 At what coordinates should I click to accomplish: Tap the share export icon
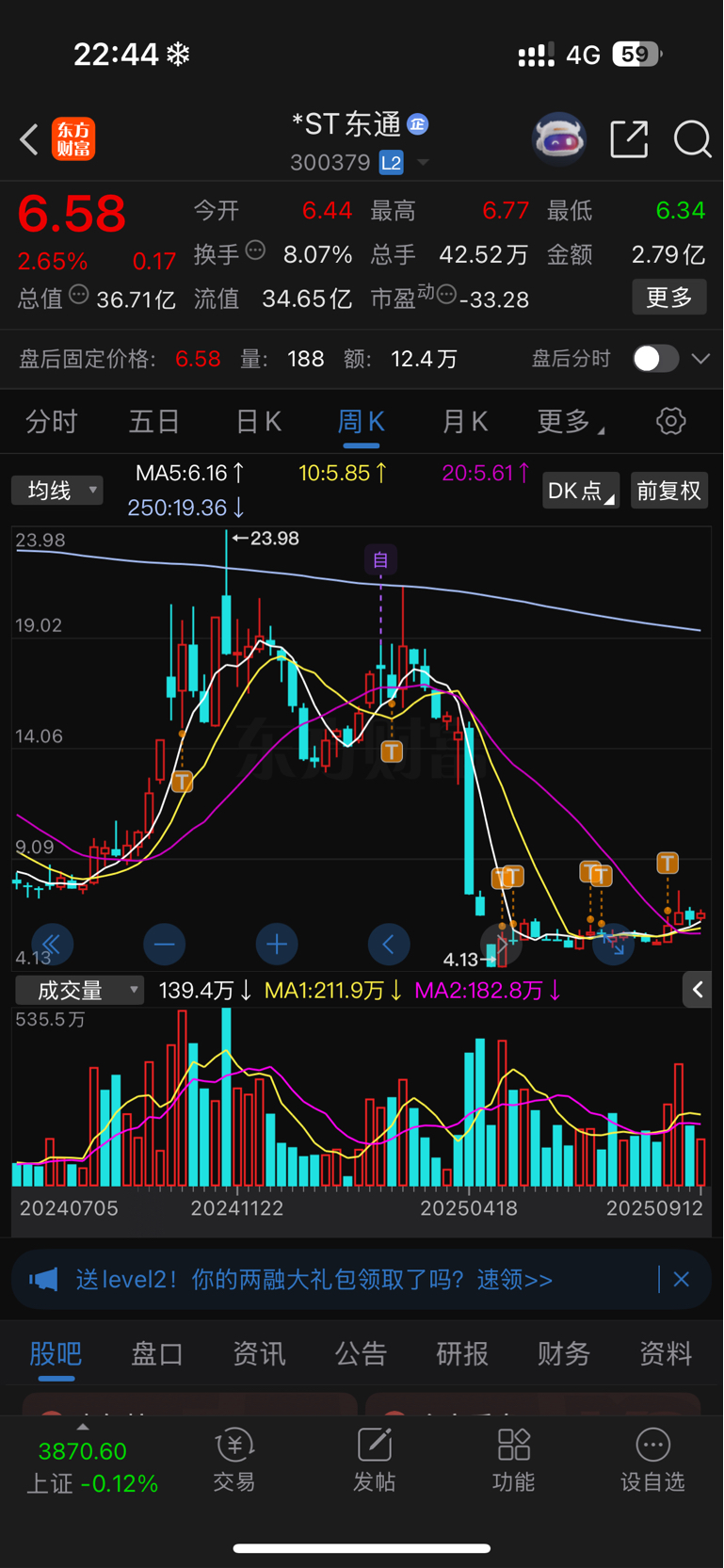[629, 139]
